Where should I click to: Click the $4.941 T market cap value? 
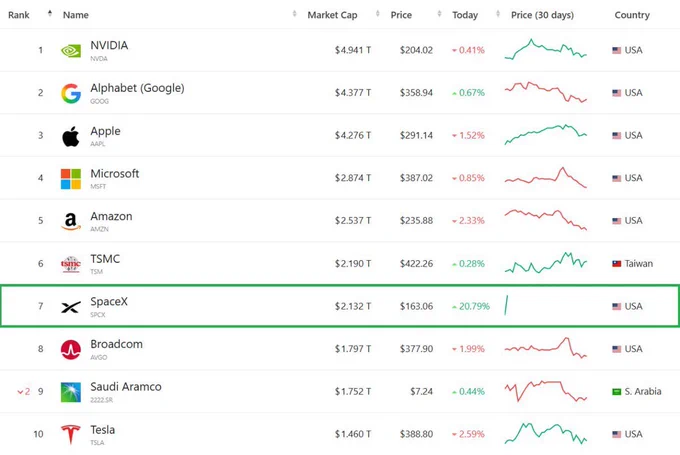pos(353,50)
